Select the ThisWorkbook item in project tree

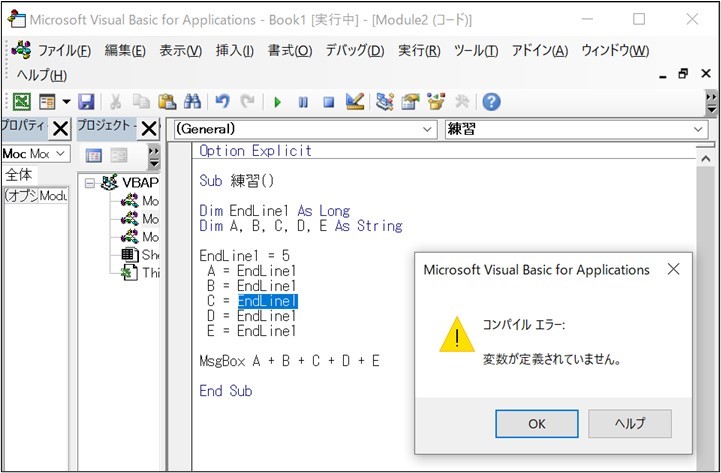pos(140,273)
